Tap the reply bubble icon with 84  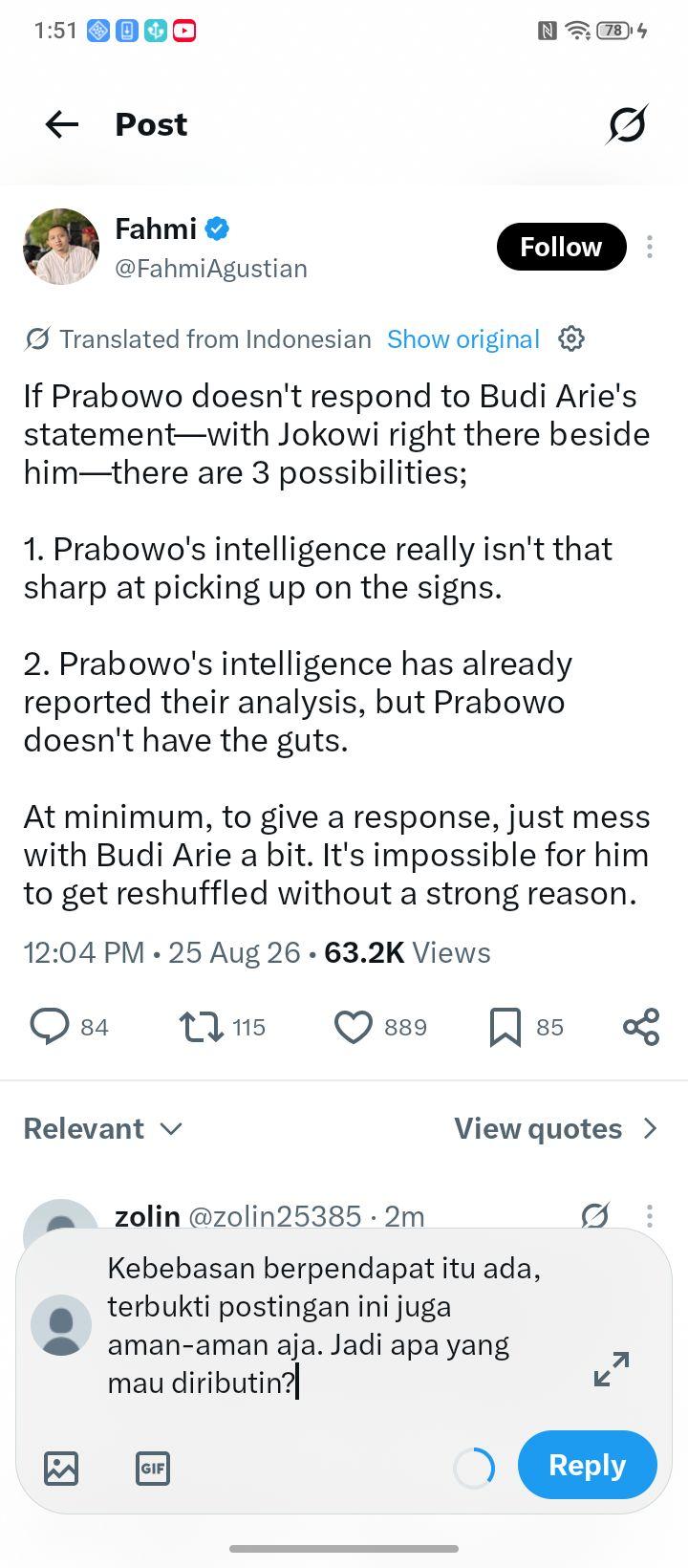(50, 1027)
